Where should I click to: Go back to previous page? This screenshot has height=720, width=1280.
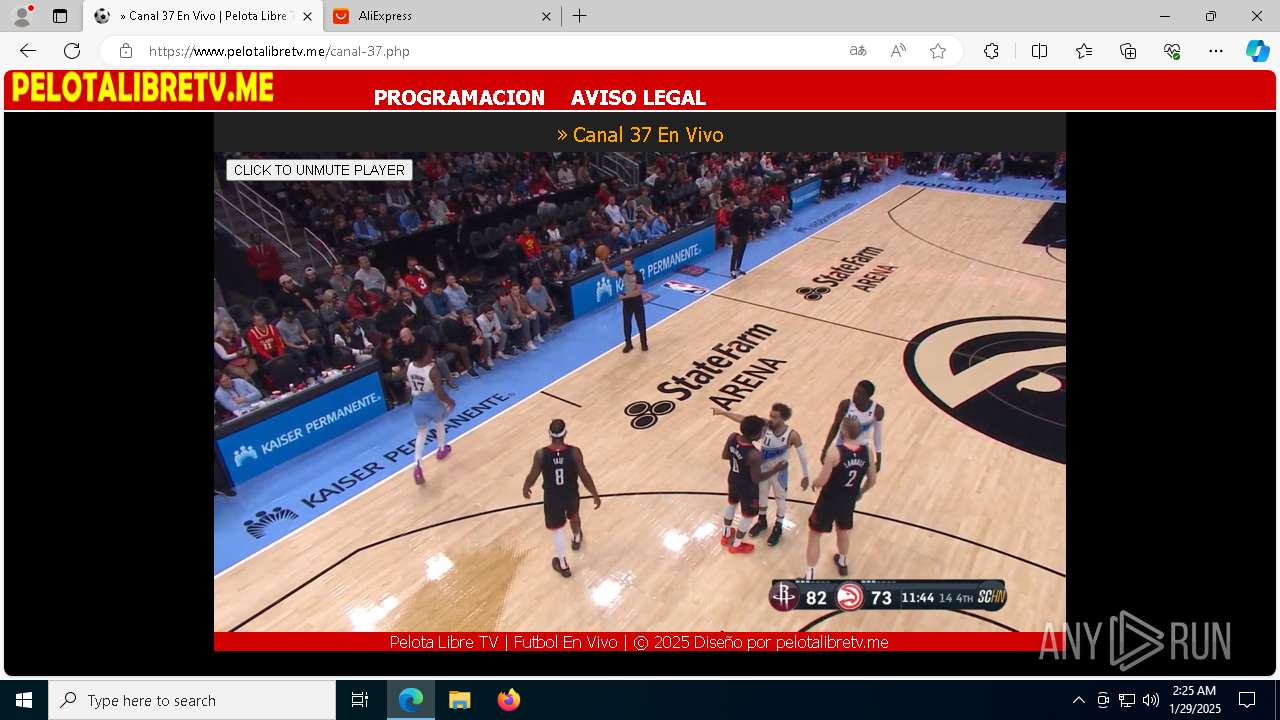coord(28,51)
